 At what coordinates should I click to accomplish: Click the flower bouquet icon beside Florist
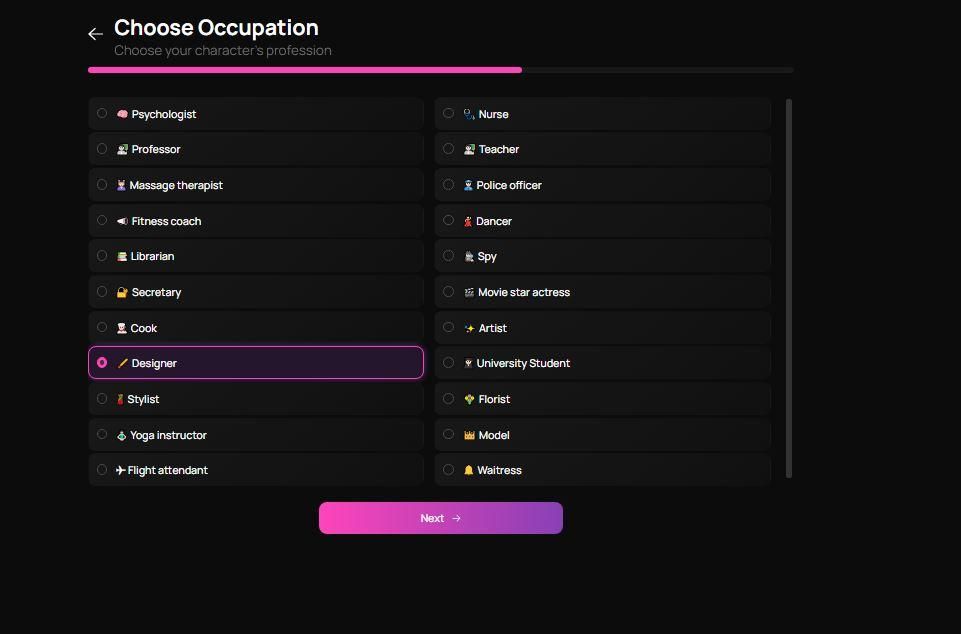(x=468, y=399)
